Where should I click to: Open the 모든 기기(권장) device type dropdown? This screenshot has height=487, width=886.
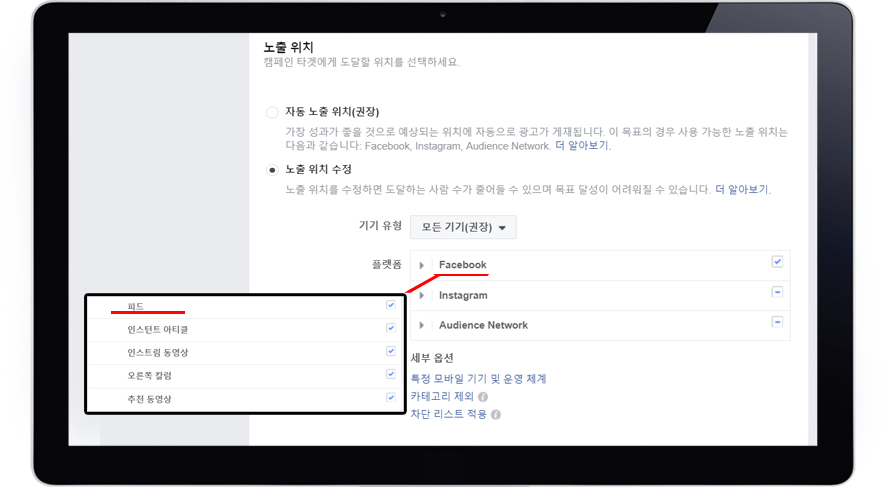463,227
